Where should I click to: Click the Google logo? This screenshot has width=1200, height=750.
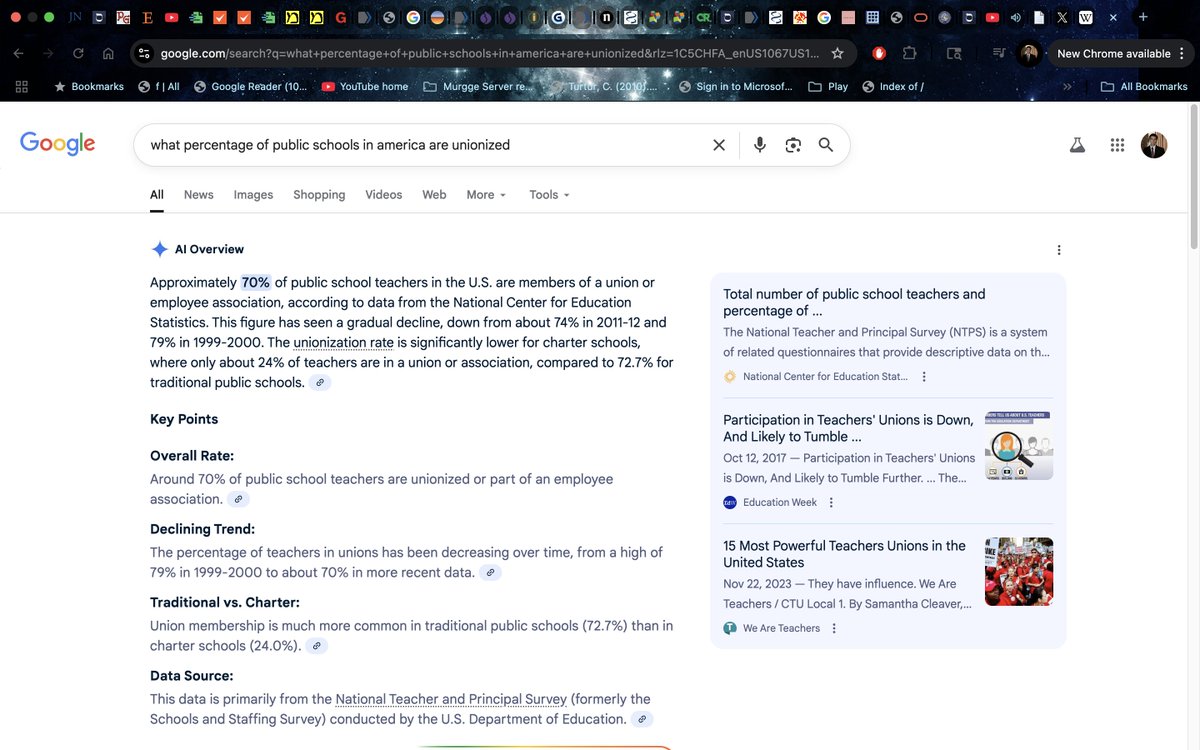[58, 144]
